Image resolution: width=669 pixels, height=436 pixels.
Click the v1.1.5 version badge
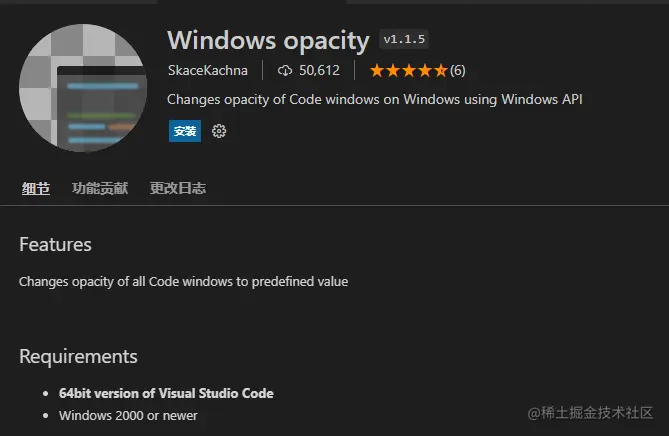click(404, 40)
